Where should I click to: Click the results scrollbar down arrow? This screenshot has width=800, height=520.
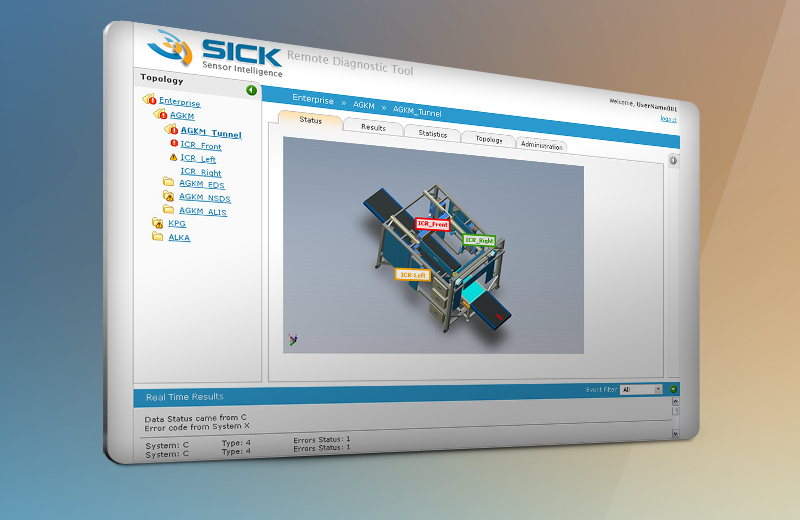click(x=676, y=434)
